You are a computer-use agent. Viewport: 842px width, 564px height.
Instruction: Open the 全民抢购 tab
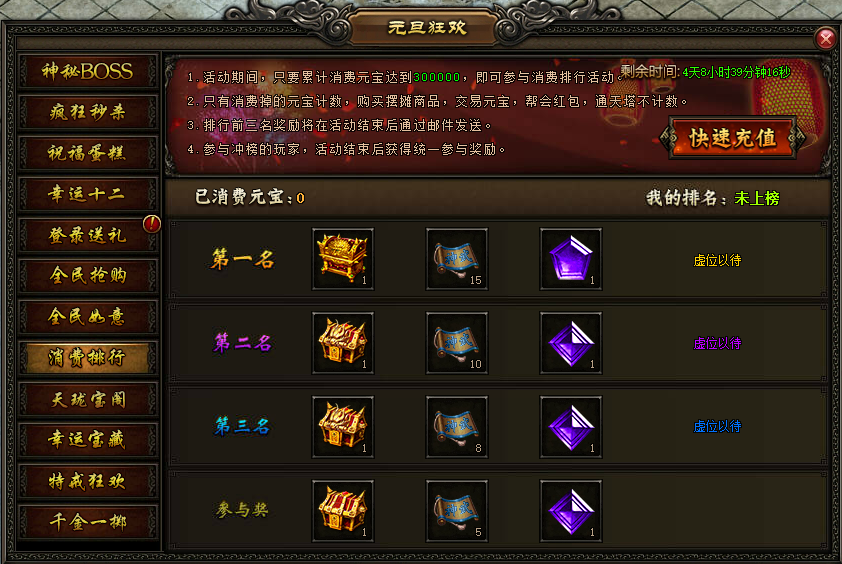[88, 276]
